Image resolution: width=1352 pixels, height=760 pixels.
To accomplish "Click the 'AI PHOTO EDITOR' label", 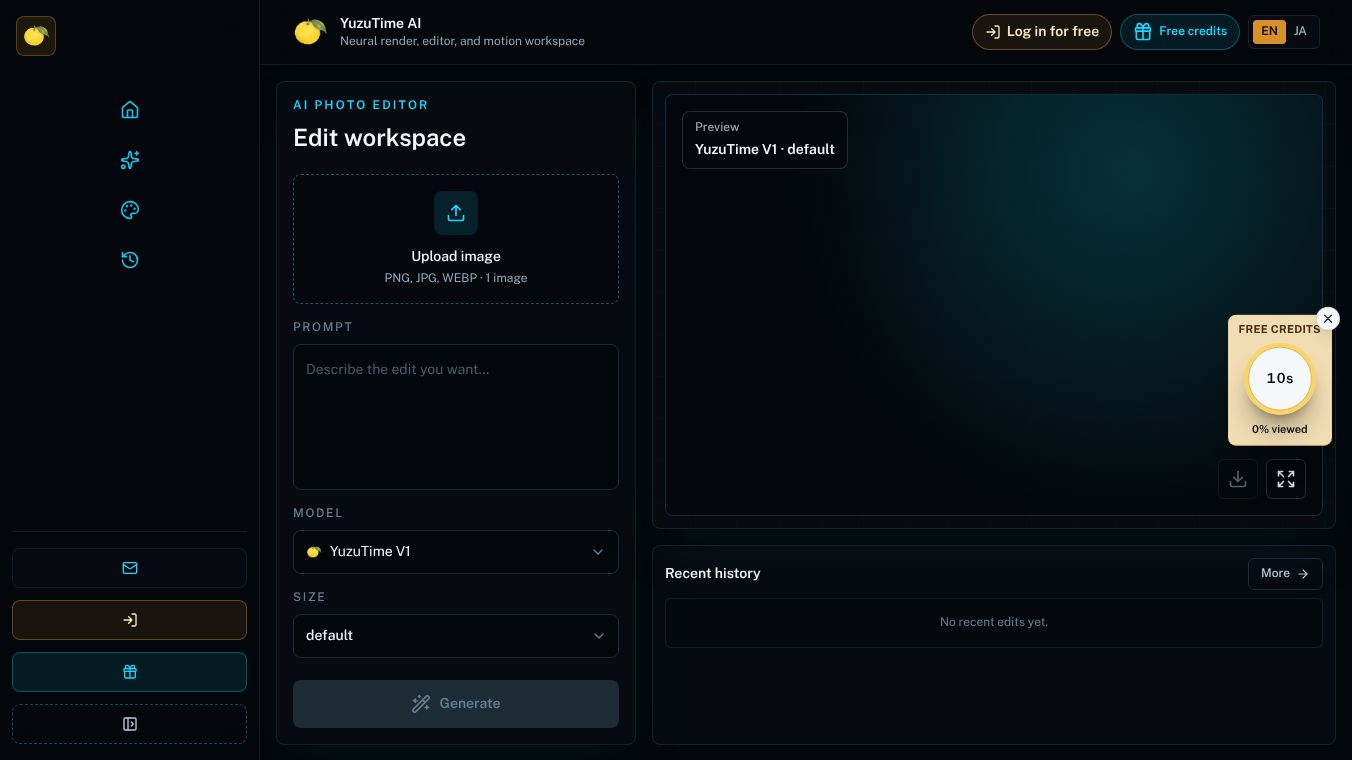I will pos(361,105).
